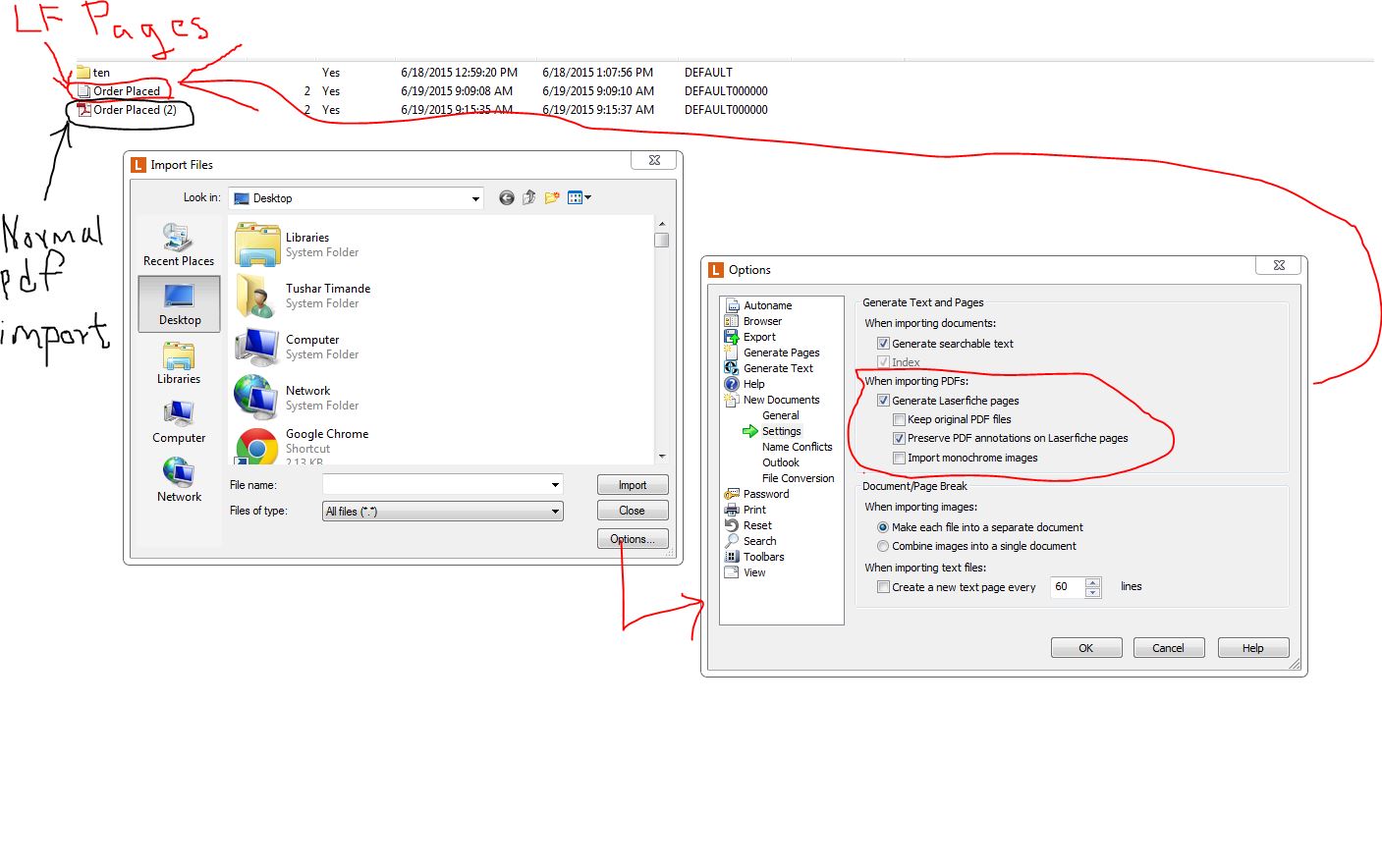The image size is (1382, 868).
Task: Select Combine images into a single document
Action: point(883,546)
